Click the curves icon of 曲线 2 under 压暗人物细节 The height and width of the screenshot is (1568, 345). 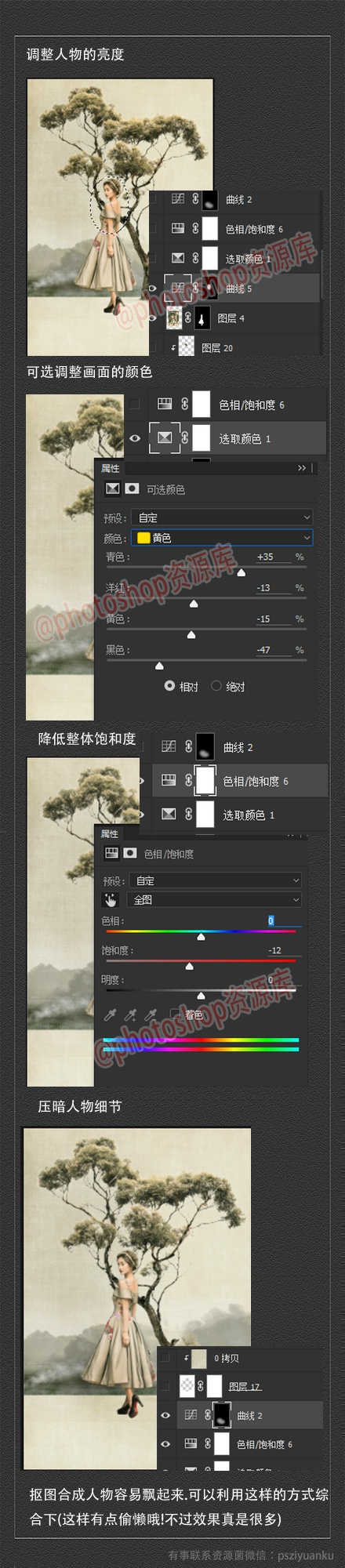[191, 1414]
